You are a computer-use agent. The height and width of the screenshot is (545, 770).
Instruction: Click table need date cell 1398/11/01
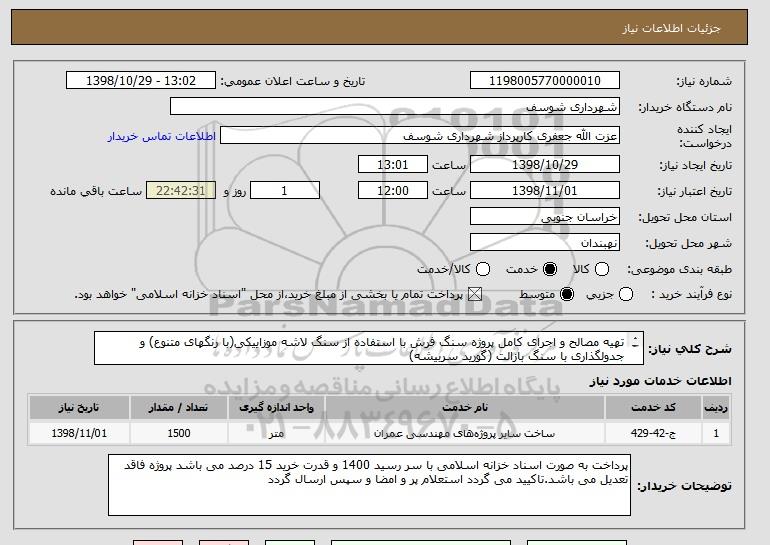(x=79, y=434)
